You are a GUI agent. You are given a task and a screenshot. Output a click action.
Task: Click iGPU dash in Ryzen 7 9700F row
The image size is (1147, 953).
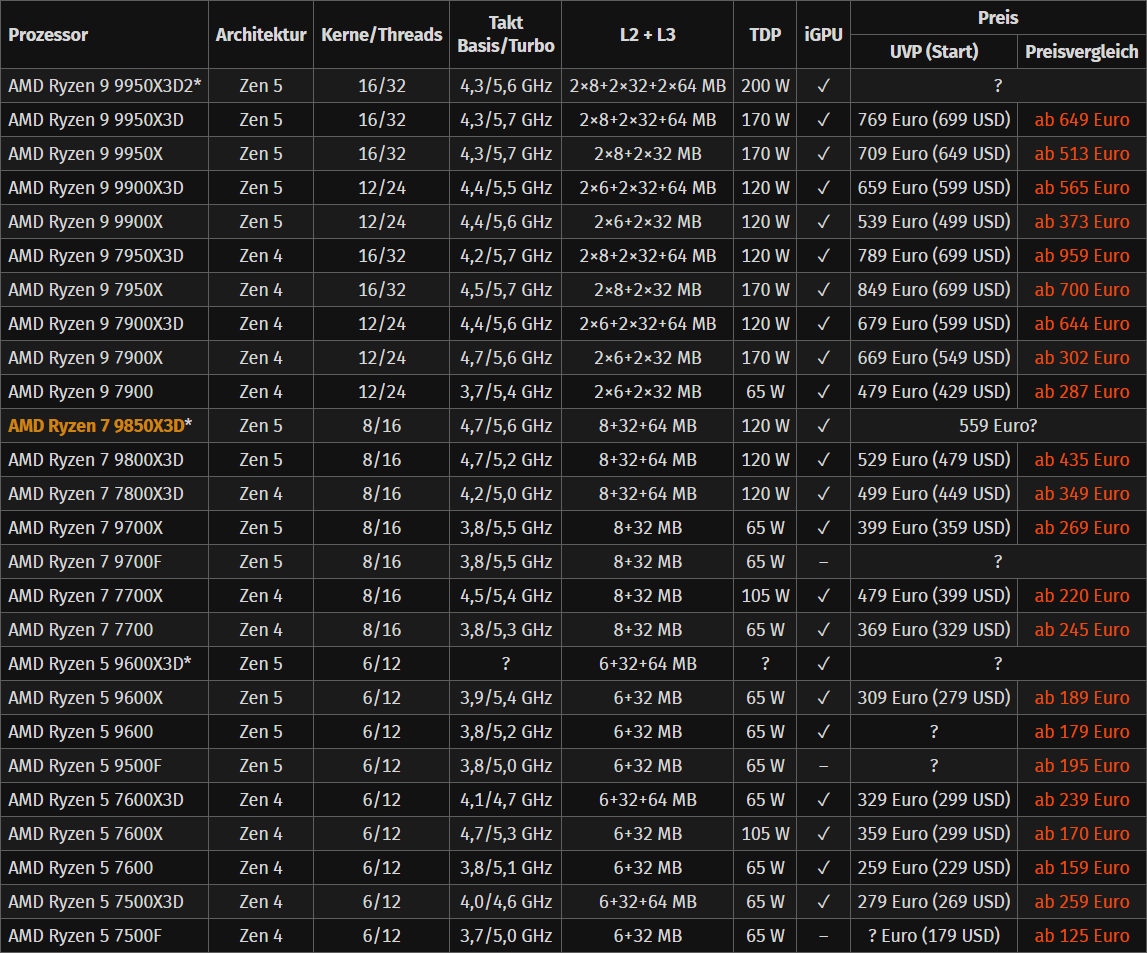tap(823, 562)
